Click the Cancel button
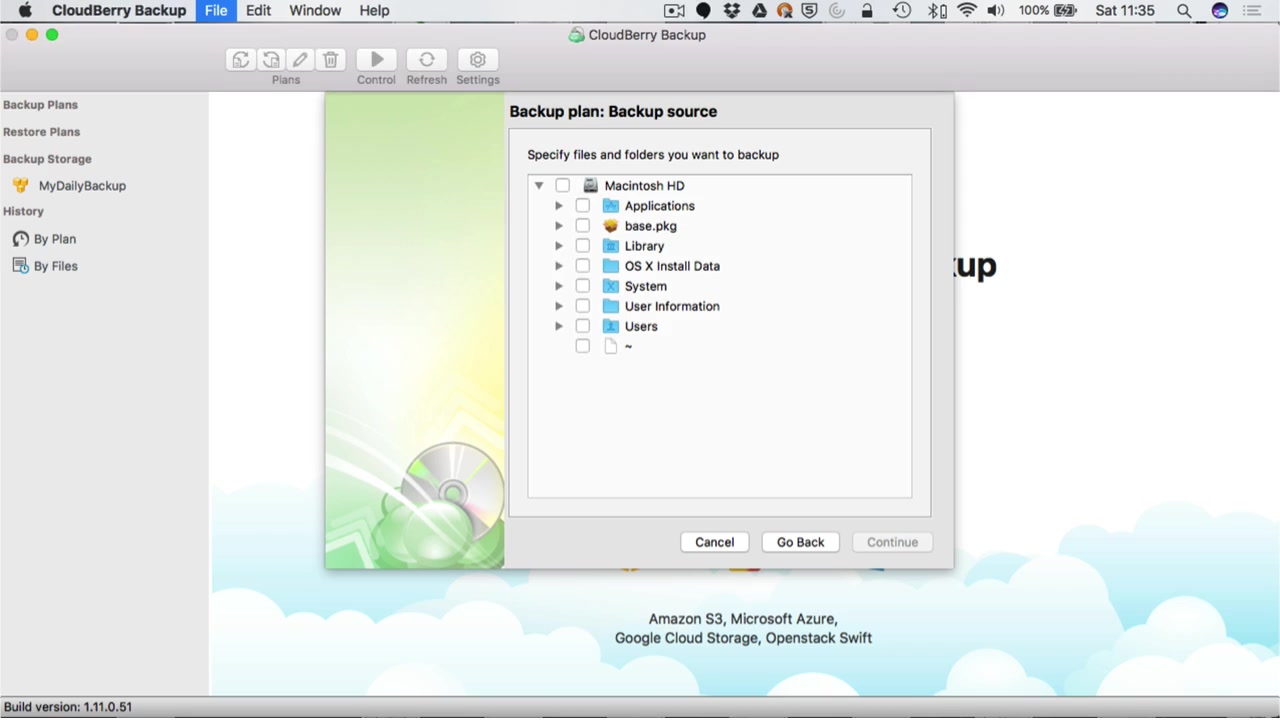Screen dimensions: 1280x720 (x=715, y=542)
